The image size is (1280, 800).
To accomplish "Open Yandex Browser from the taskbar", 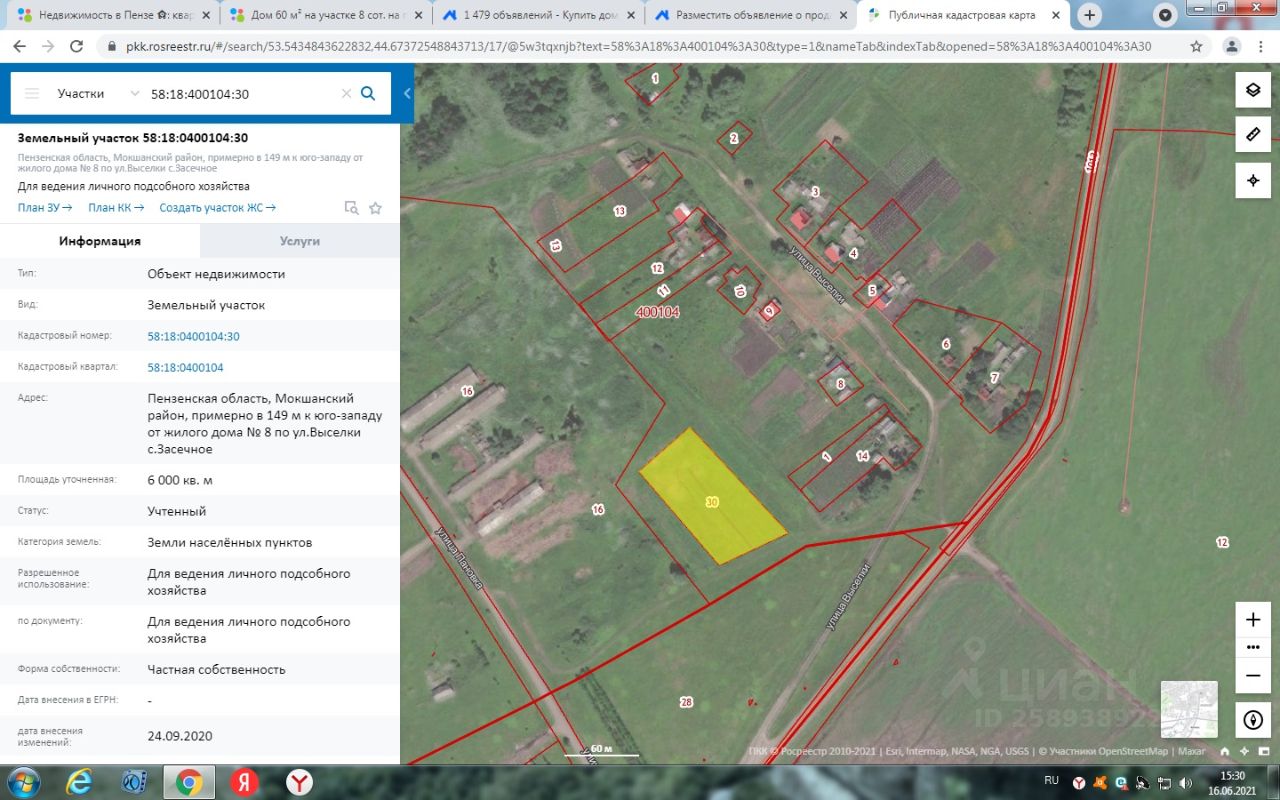I will point(298,781).
